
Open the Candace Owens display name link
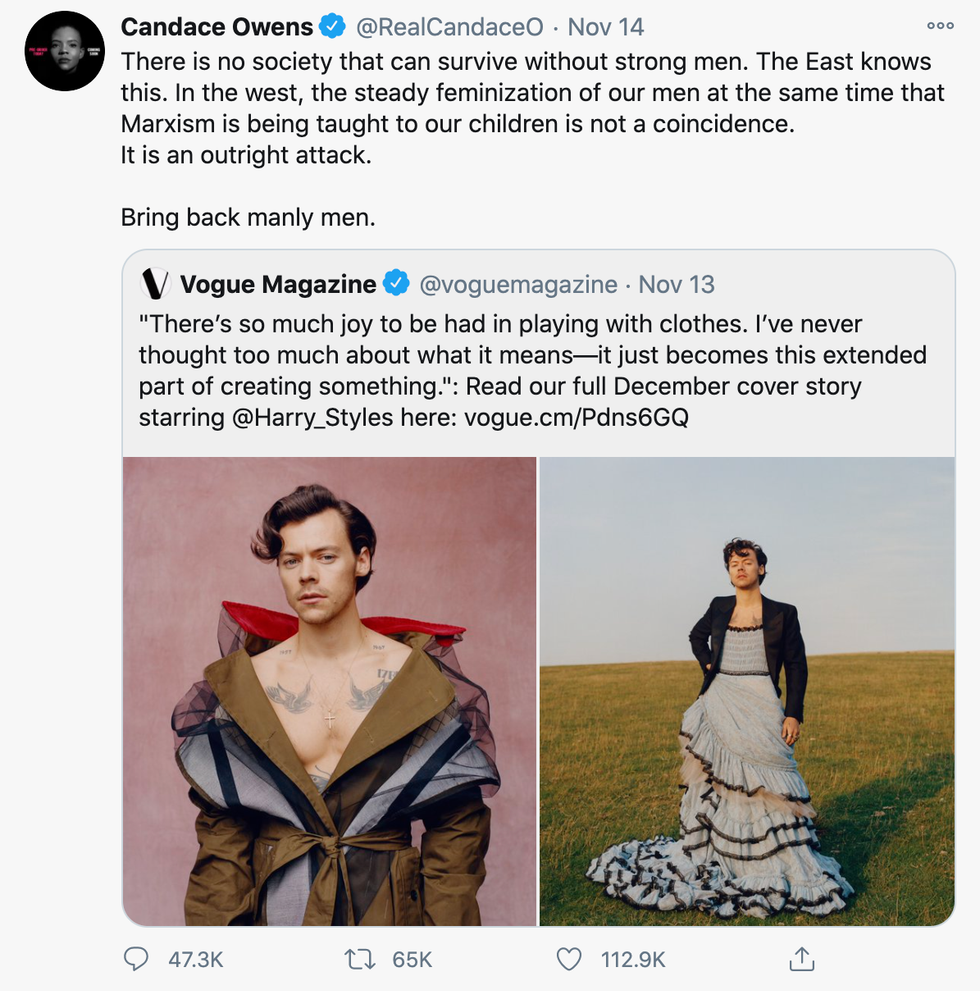[x=217, y=27]
